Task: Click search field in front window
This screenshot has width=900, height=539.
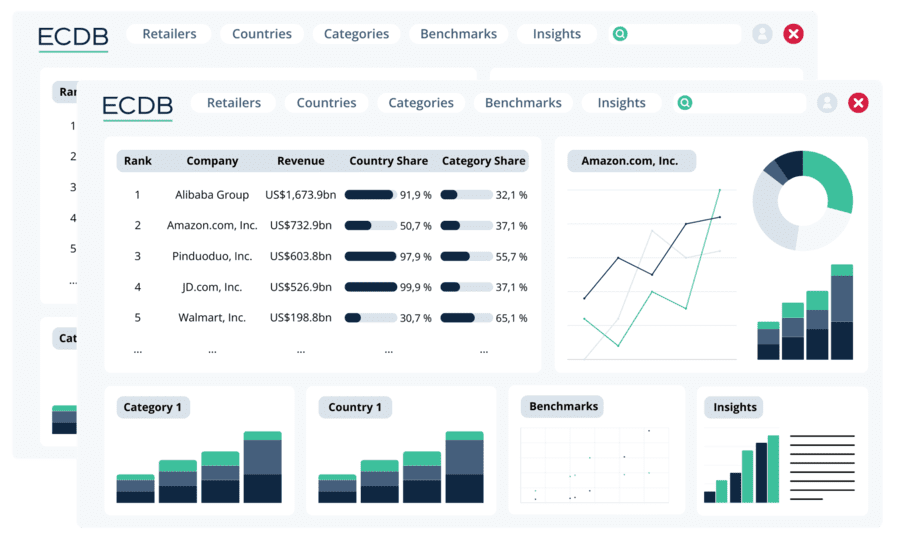Action: click(740, 103)
